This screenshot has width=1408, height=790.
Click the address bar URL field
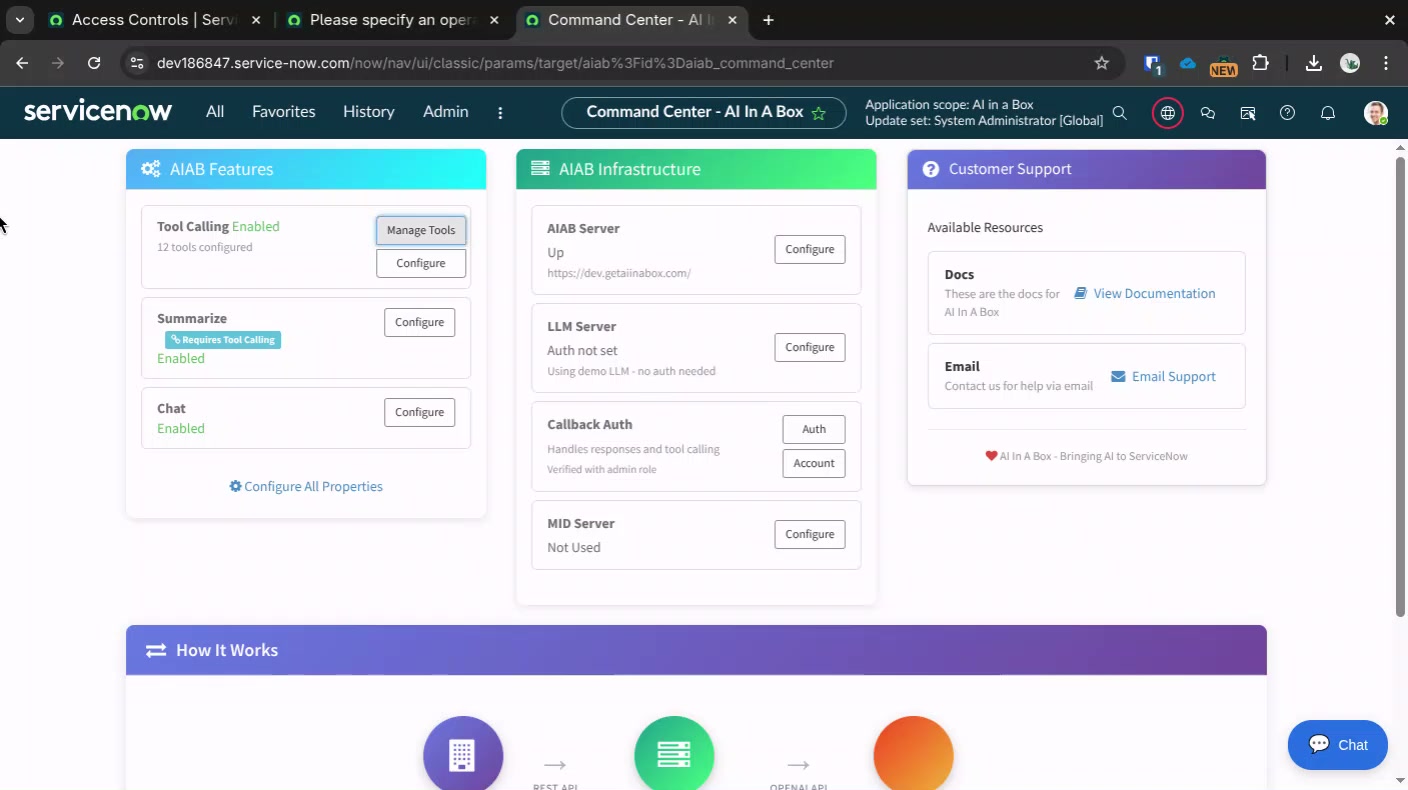[620, 63]
